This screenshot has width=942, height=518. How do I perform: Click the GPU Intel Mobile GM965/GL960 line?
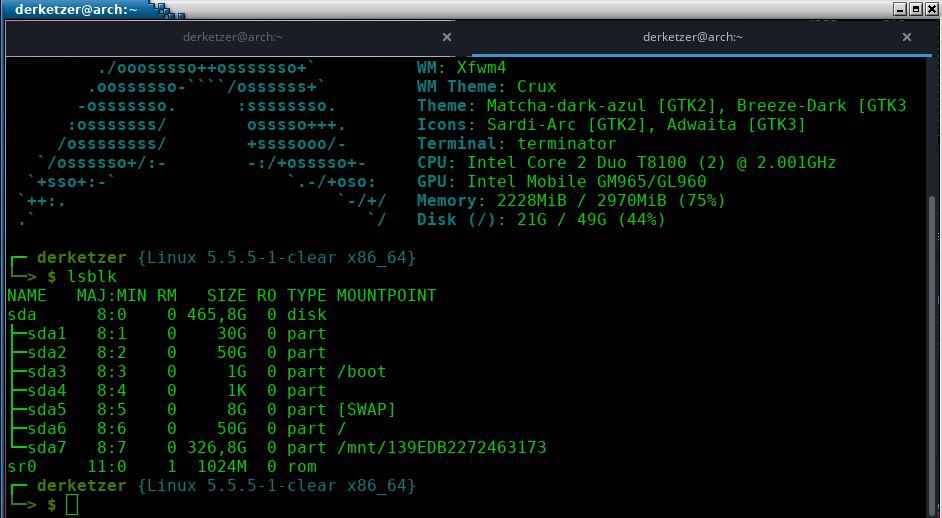point(562,182)
